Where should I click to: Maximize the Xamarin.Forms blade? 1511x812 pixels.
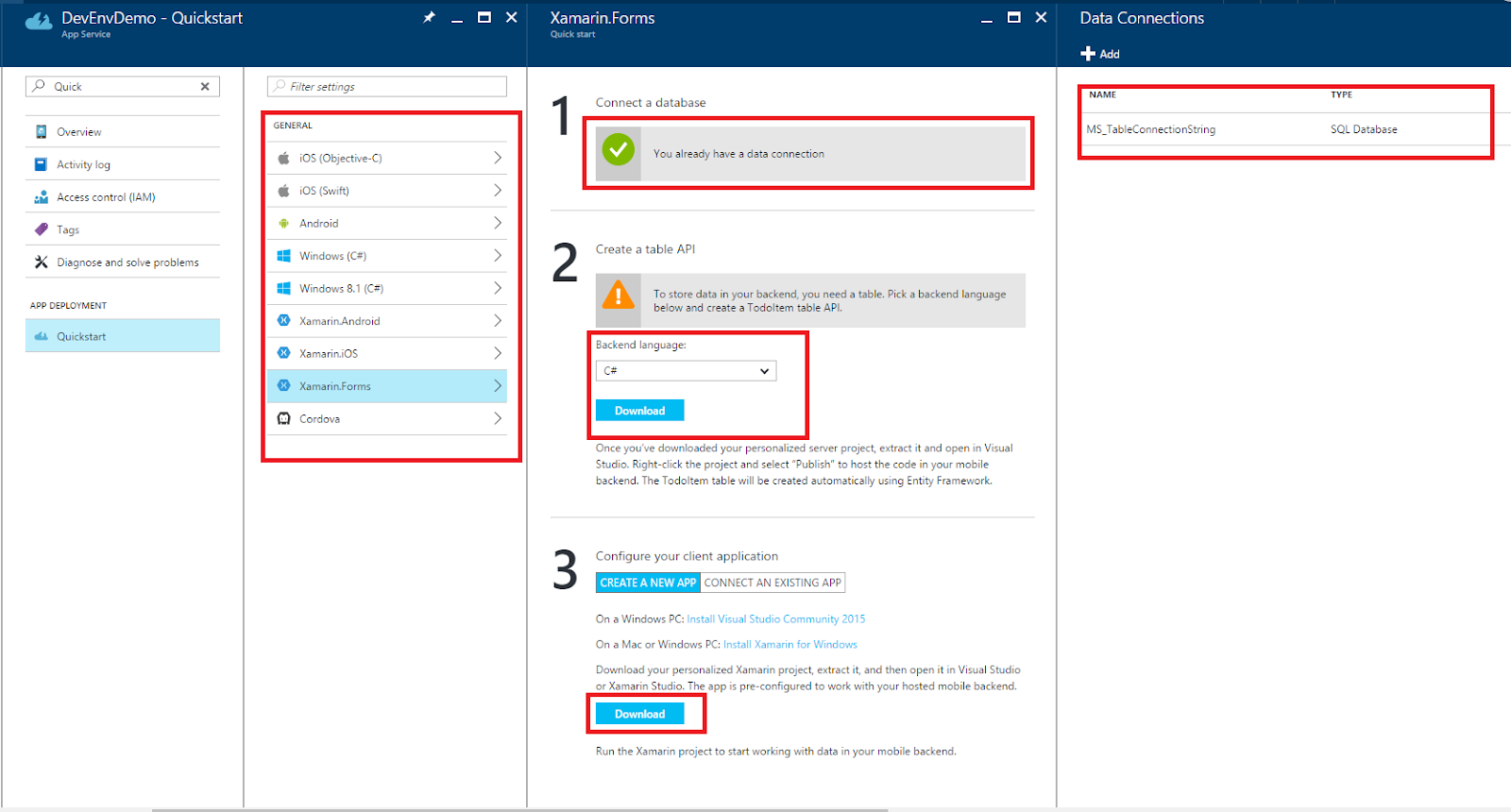(1014, 17)
